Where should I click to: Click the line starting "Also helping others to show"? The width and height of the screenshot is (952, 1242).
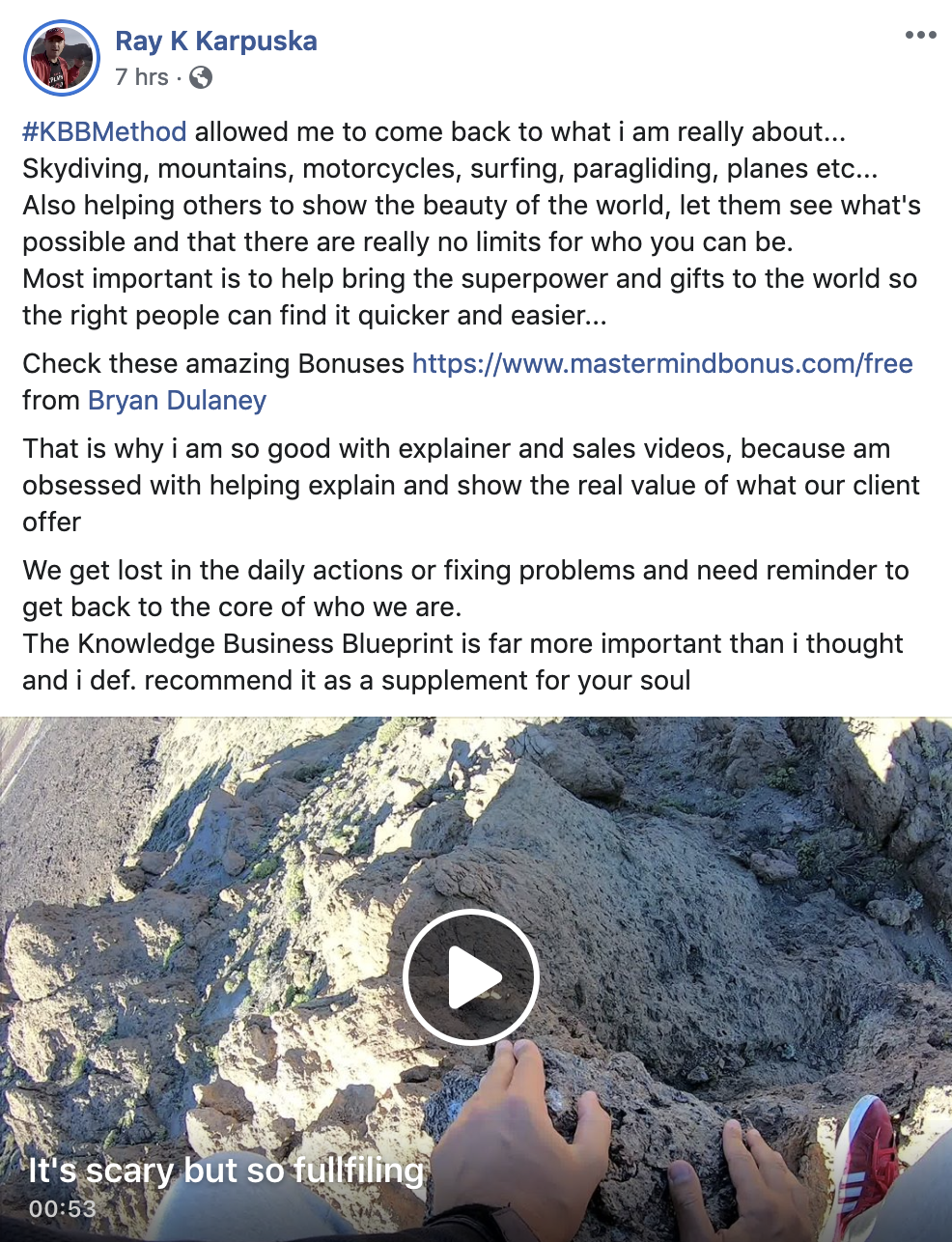(470, 206)
